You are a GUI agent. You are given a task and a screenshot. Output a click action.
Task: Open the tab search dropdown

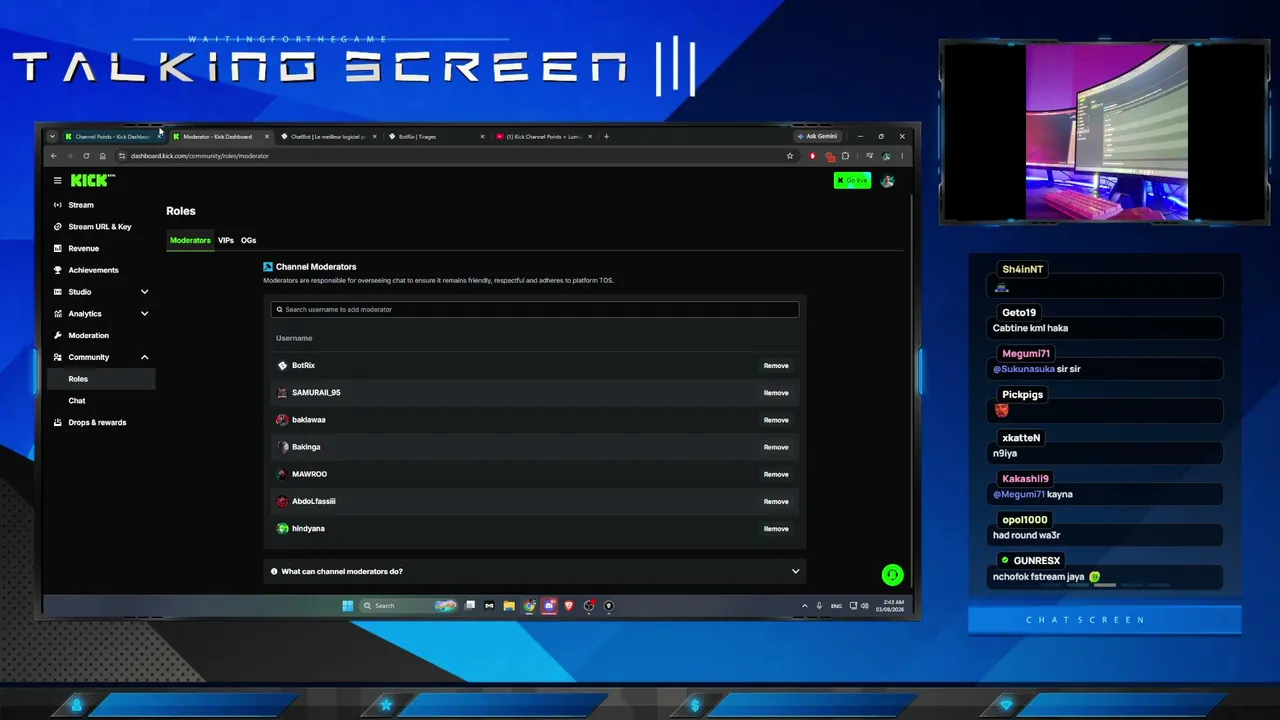click(52, 136)
